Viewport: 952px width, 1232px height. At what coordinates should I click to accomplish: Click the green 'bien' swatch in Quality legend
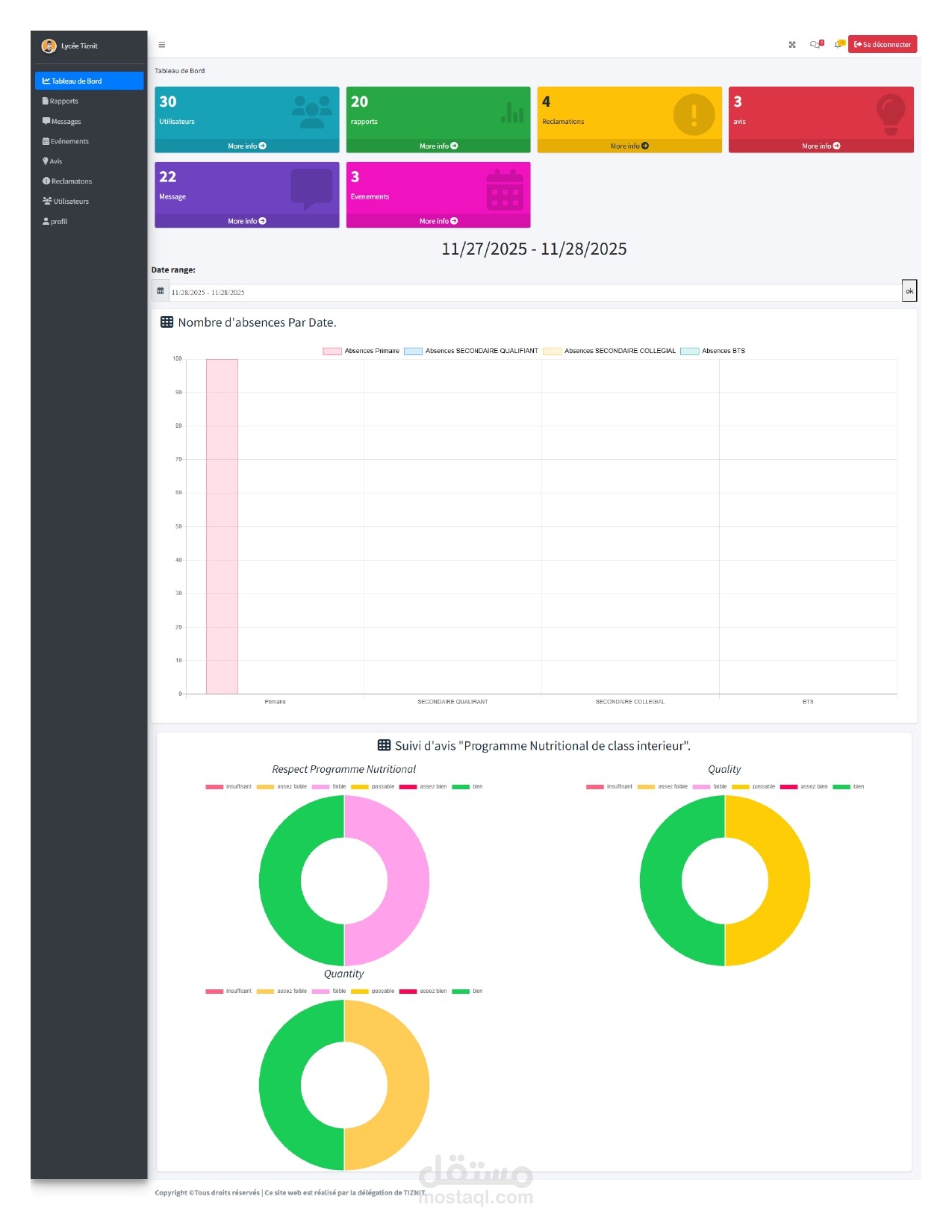click(841, 787)
